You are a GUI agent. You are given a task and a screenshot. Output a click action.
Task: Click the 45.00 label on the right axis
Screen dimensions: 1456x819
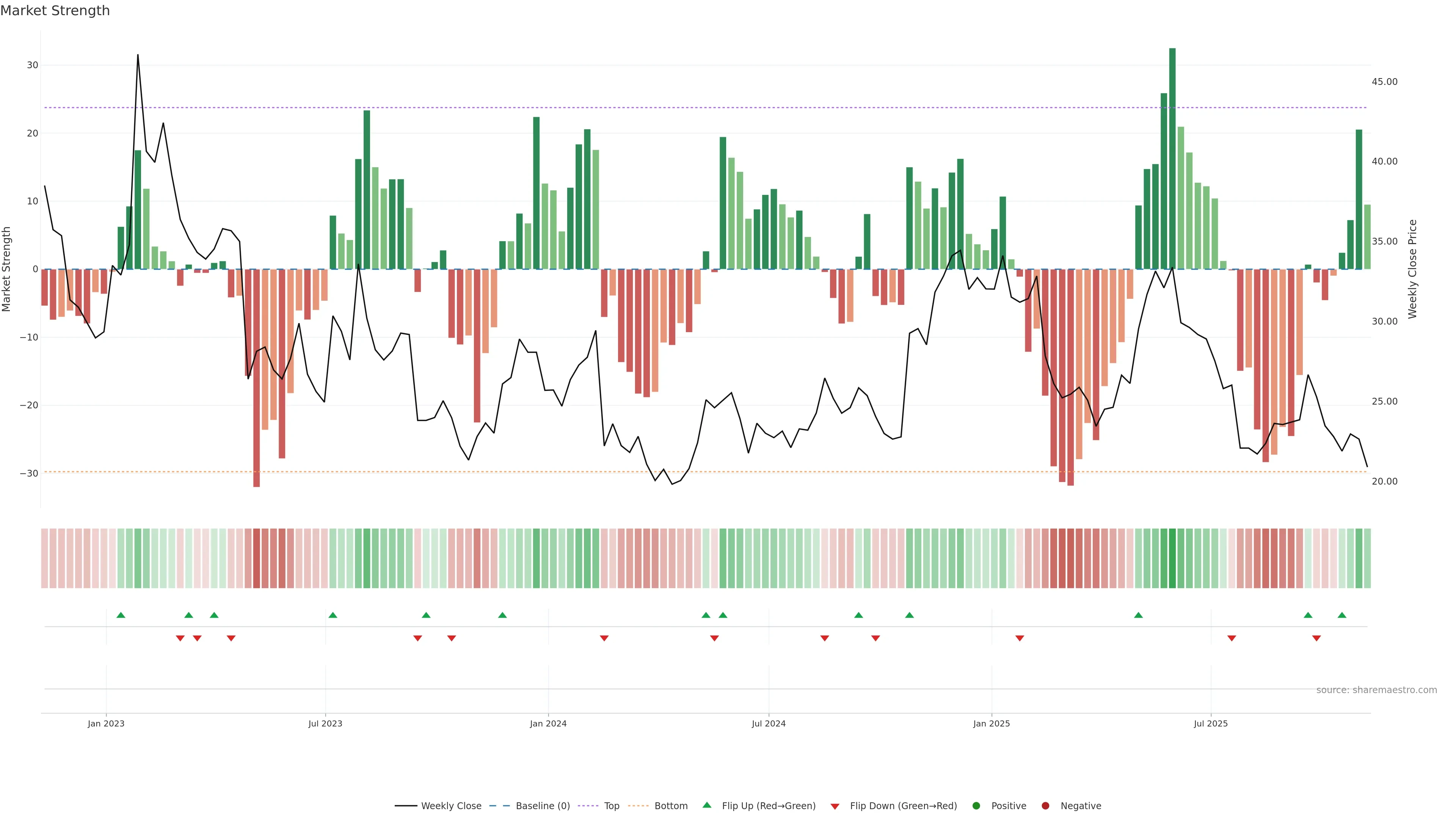tap(1384, 82)
